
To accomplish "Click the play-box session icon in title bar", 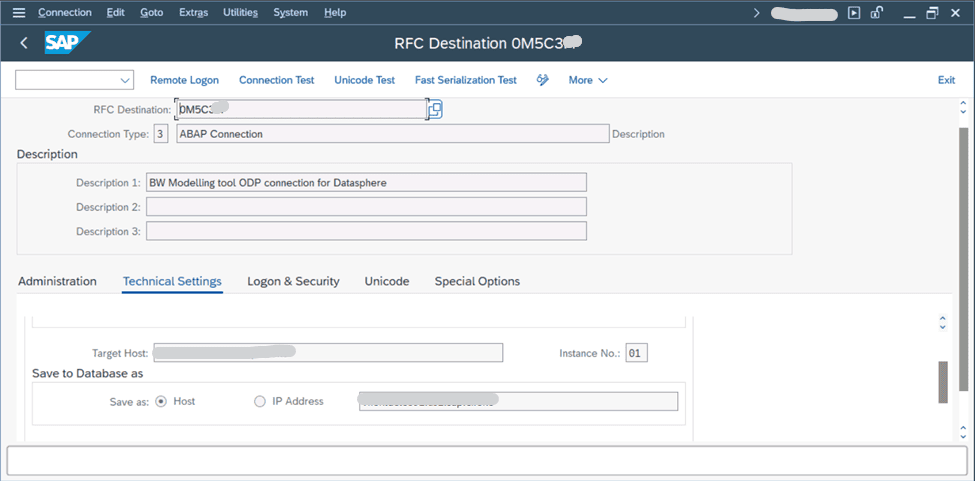I will [854, 12].
